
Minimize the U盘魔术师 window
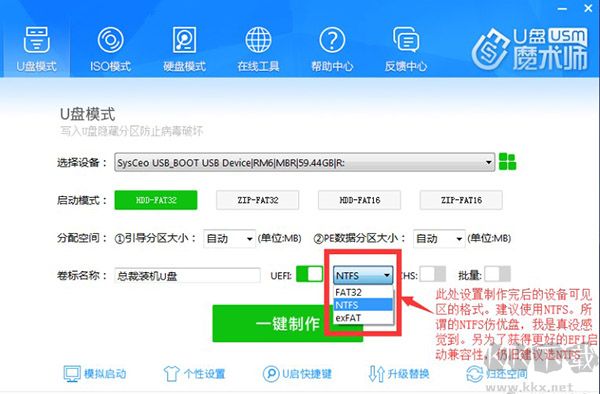[562, 8]
